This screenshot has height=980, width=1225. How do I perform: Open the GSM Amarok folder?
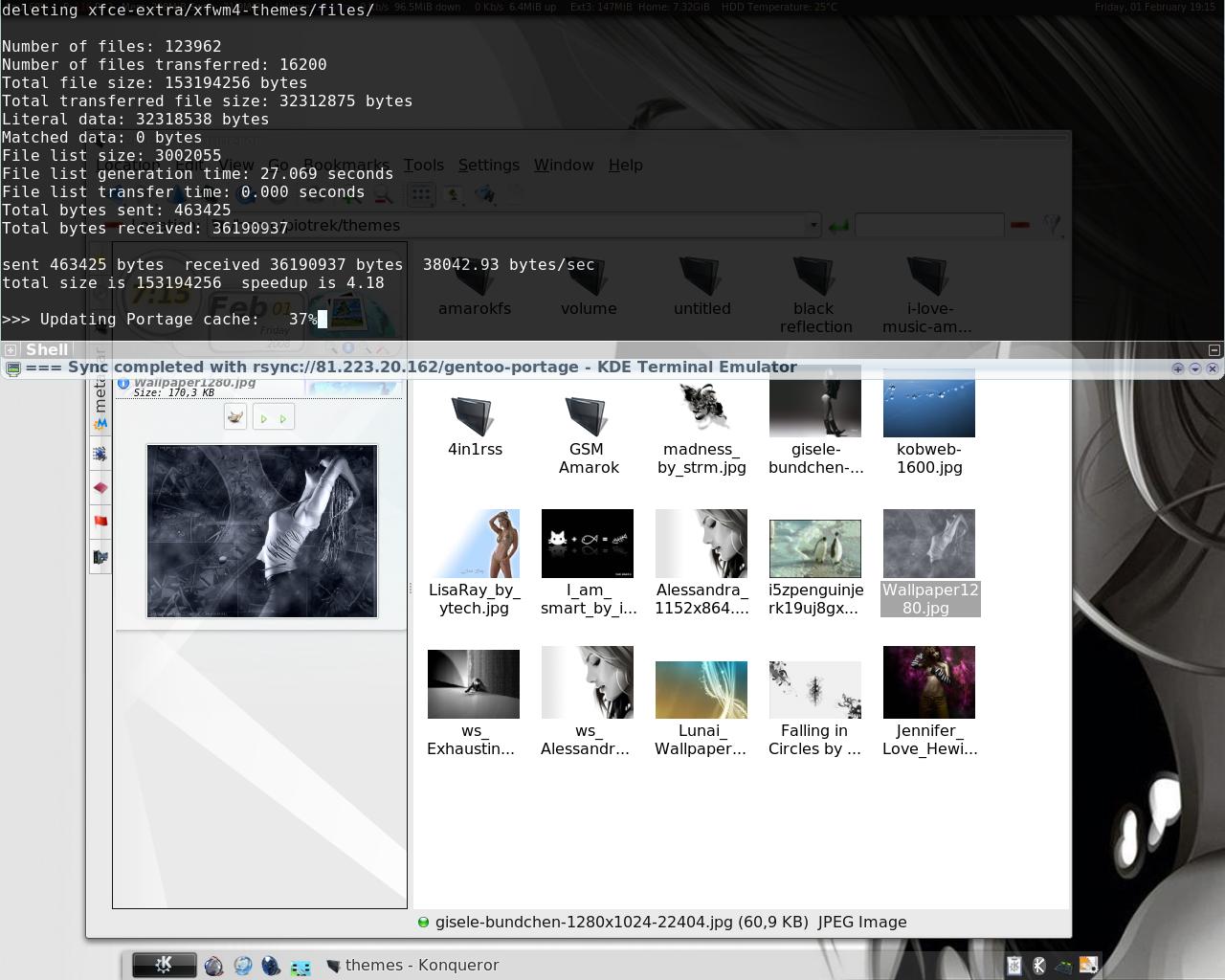coord(589,436)
